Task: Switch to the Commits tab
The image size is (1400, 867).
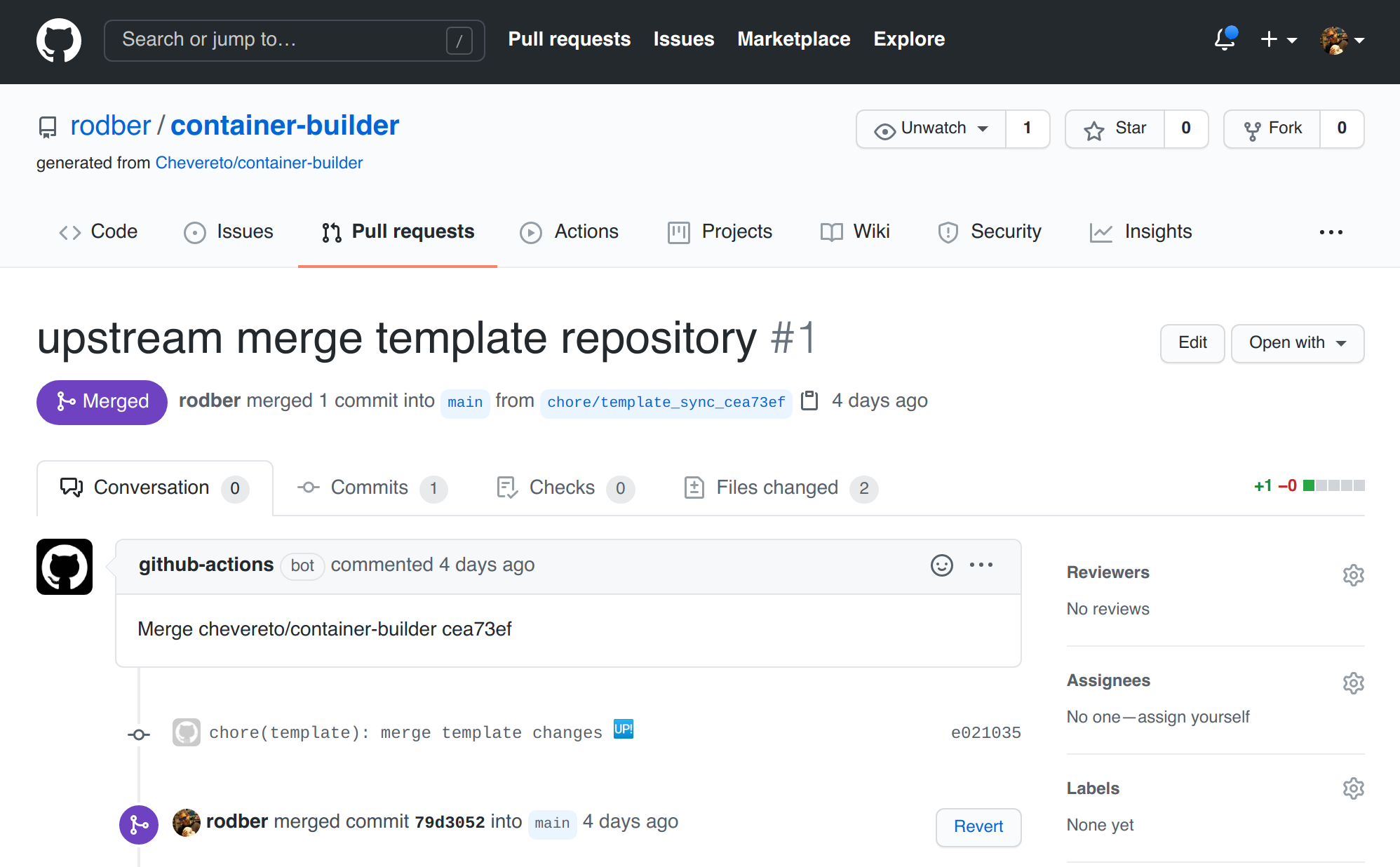Action: pos(372,488)
